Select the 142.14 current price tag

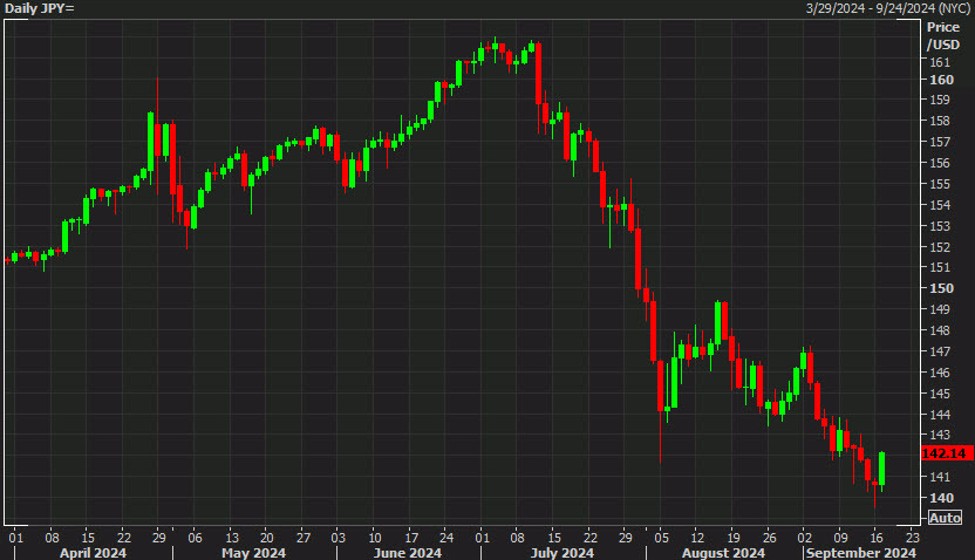tap(945, 453)
